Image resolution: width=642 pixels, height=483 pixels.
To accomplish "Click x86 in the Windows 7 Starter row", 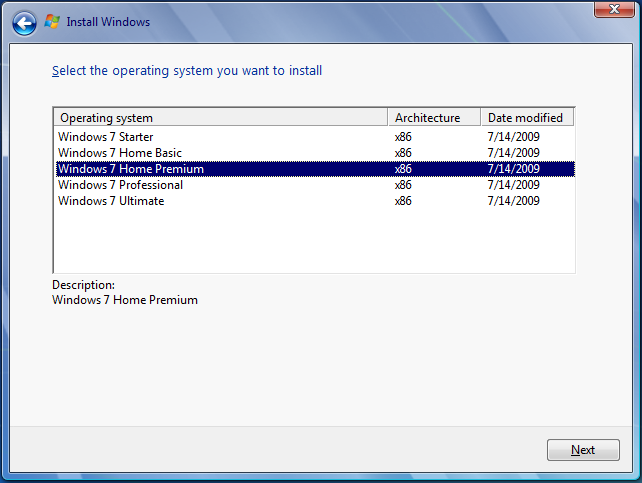I will tap(403, 137).
